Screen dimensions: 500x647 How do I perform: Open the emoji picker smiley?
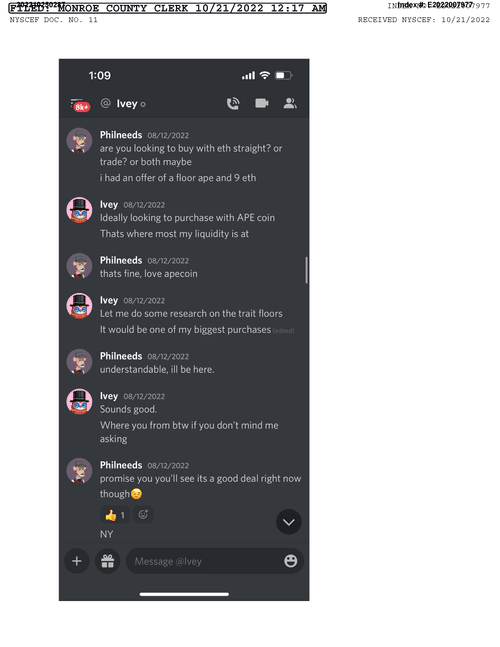[x=290, y=561]
